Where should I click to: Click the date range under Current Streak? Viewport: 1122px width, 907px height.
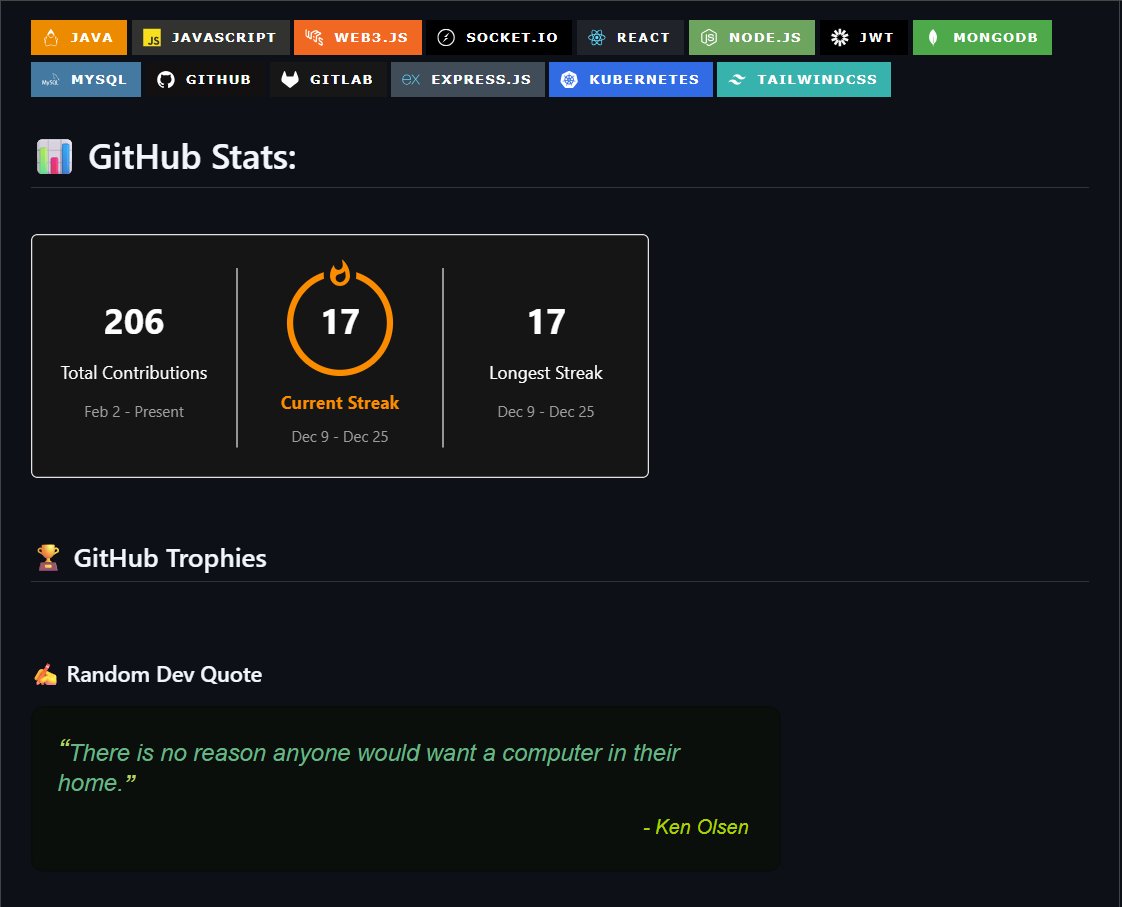click(340, 436)
